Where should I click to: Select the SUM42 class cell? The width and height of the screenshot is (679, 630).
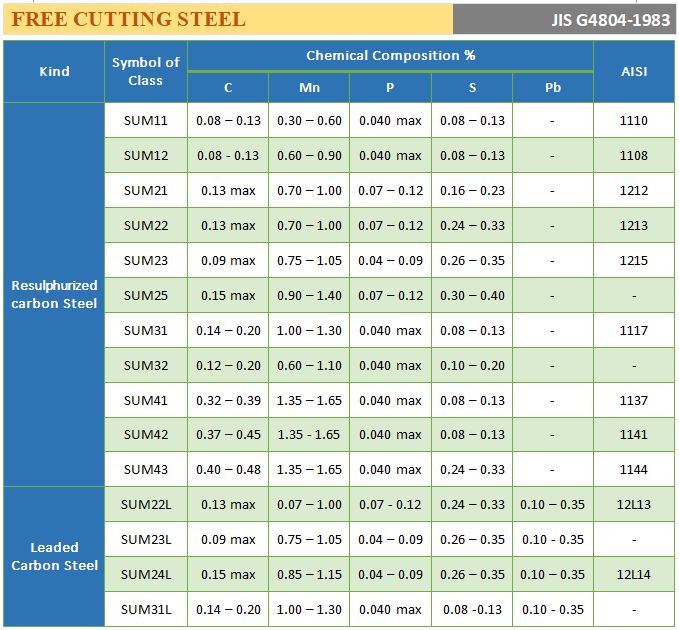(146, 435)
